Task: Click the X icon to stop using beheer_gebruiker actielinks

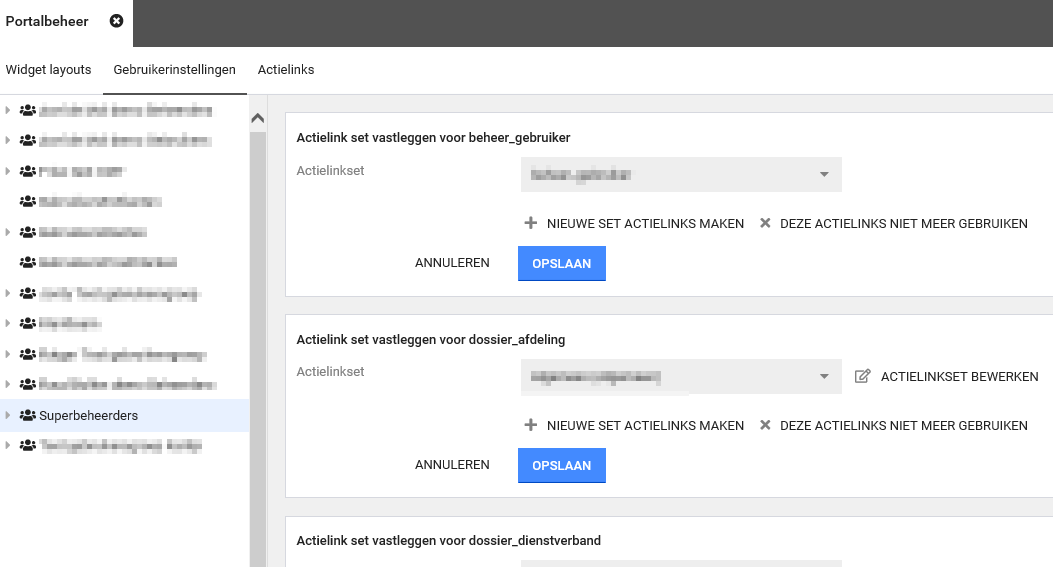Action: tap(765, 224)
